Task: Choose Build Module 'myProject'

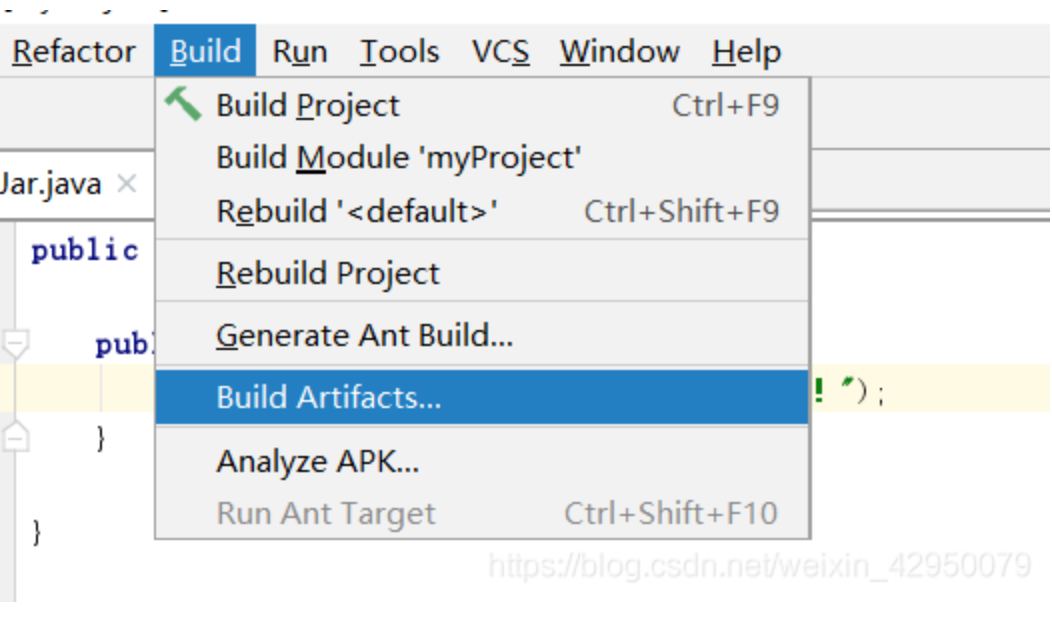Action: coord(398,158)
